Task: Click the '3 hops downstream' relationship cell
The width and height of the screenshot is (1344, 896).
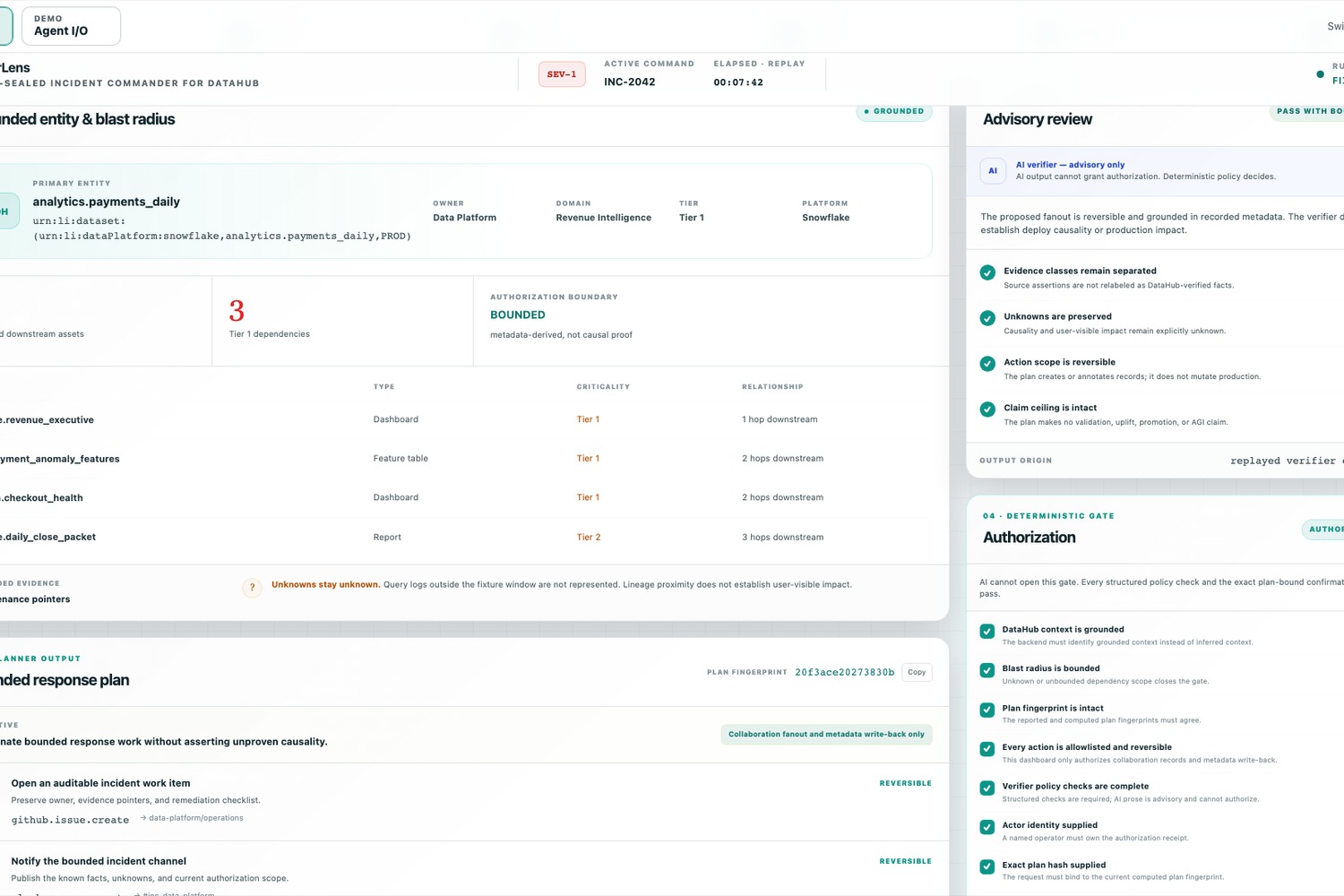Action: coord(782,538)
